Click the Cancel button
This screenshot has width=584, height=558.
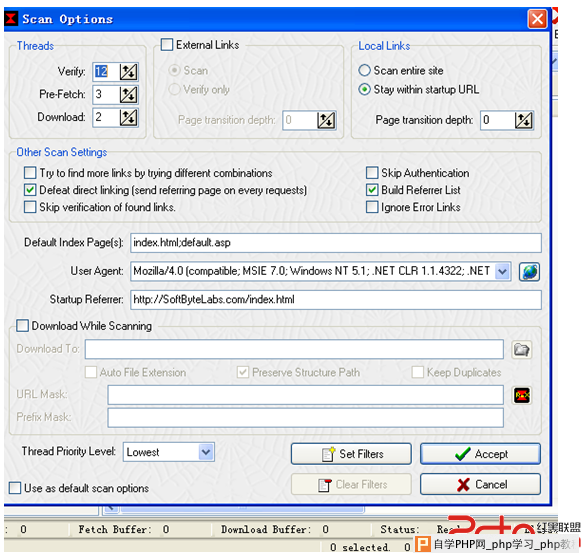(480, 484)
